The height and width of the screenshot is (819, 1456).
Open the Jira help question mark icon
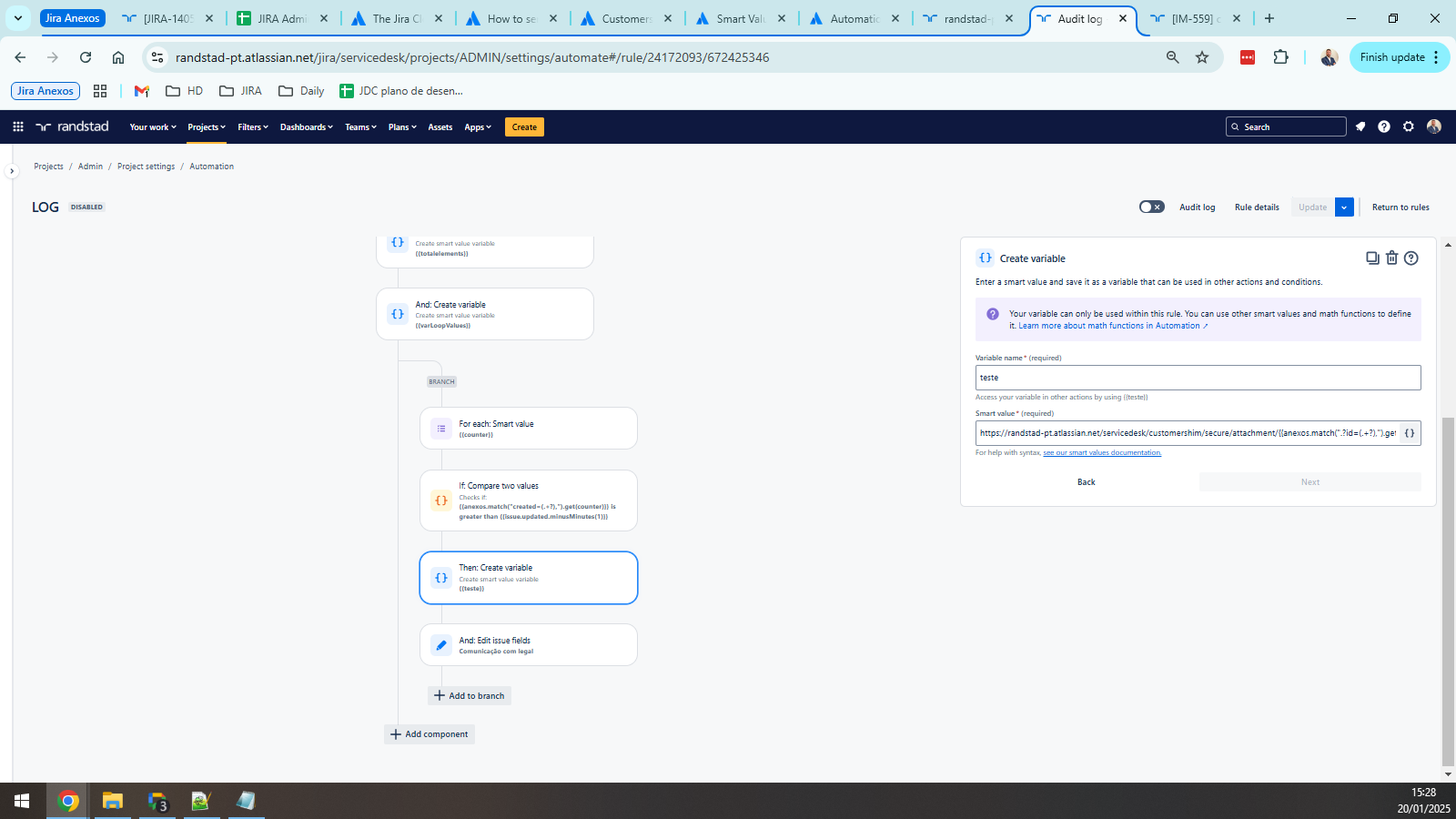click(x=1384, y=126)
